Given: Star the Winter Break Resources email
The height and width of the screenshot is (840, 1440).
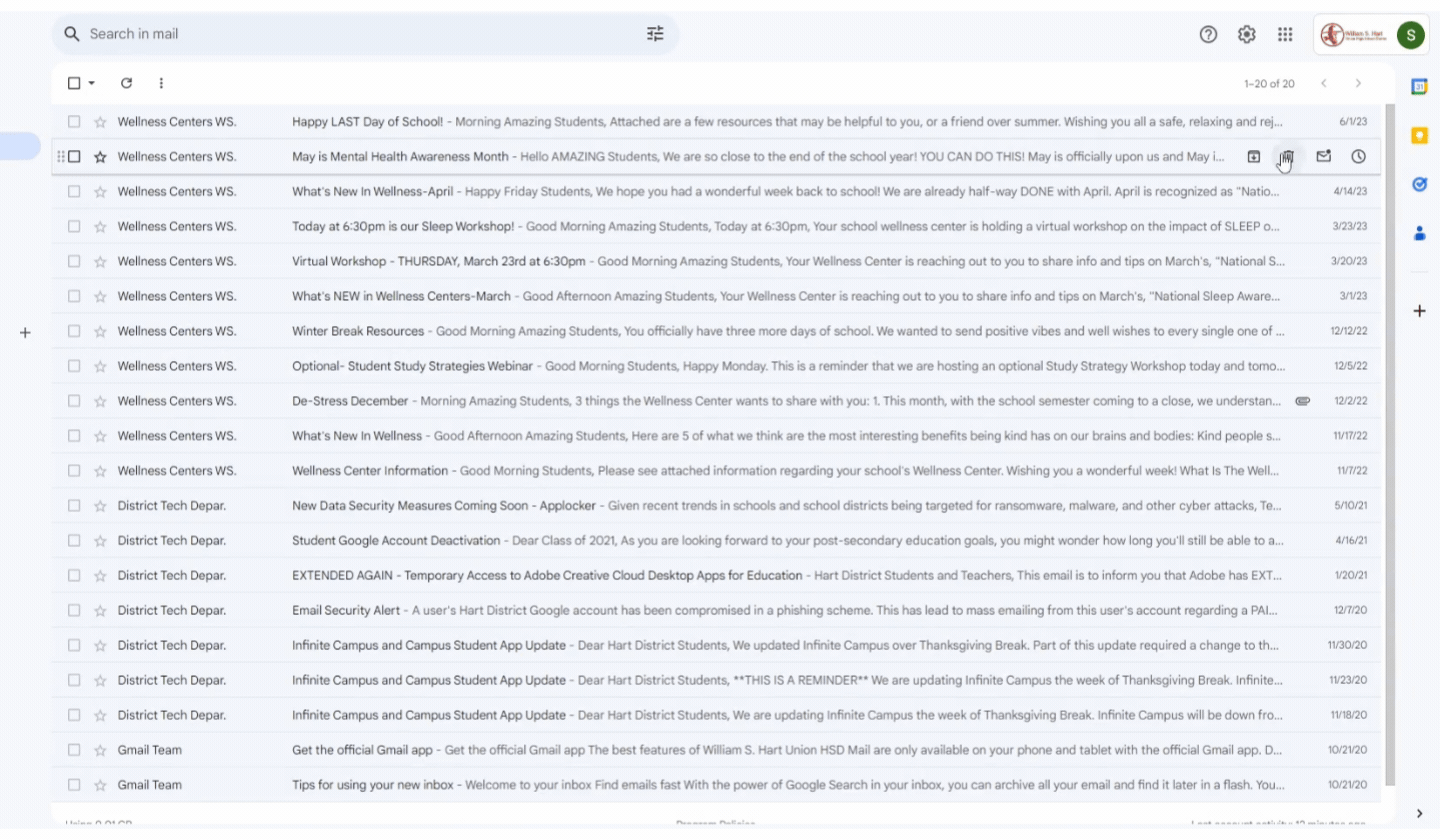Looking at the screenshot, I should [x=100, y=331].
